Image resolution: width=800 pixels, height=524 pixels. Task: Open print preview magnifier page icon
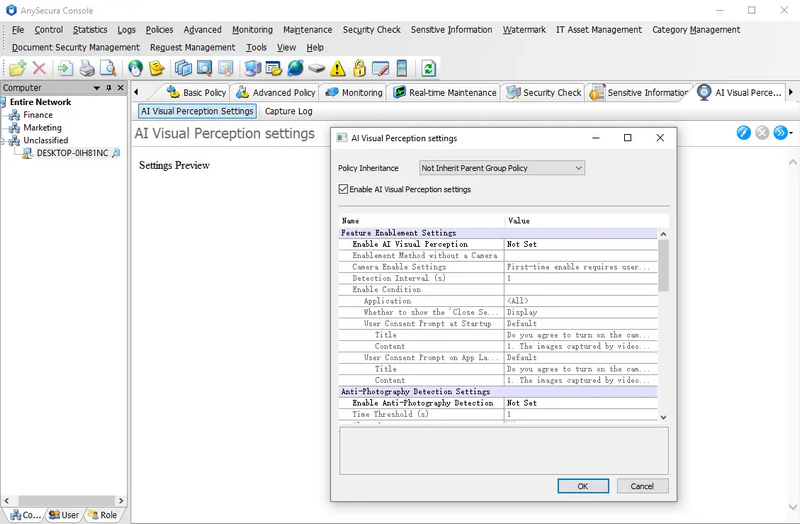tap(108, 68)
